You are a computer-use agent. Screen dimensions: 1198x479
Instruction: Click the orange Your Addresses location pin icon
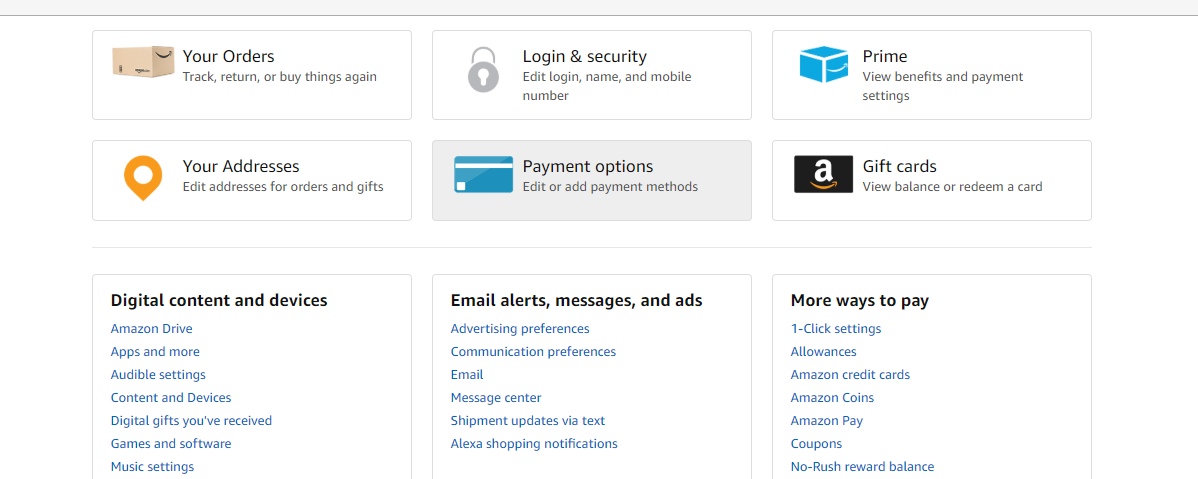[143, 177]
